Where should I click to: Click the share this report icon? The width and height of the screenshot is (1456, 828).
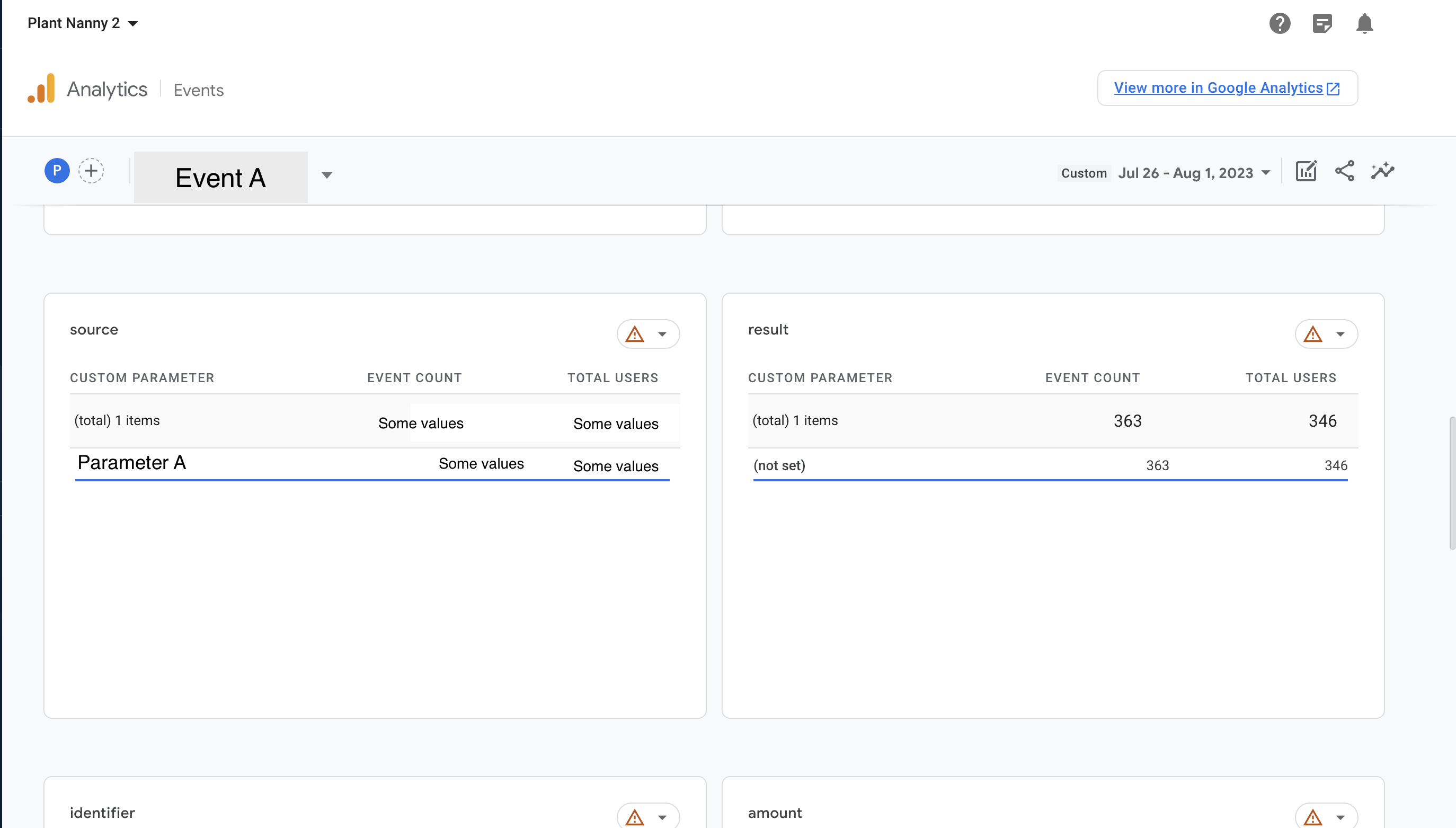click(x=1344, y=171)
